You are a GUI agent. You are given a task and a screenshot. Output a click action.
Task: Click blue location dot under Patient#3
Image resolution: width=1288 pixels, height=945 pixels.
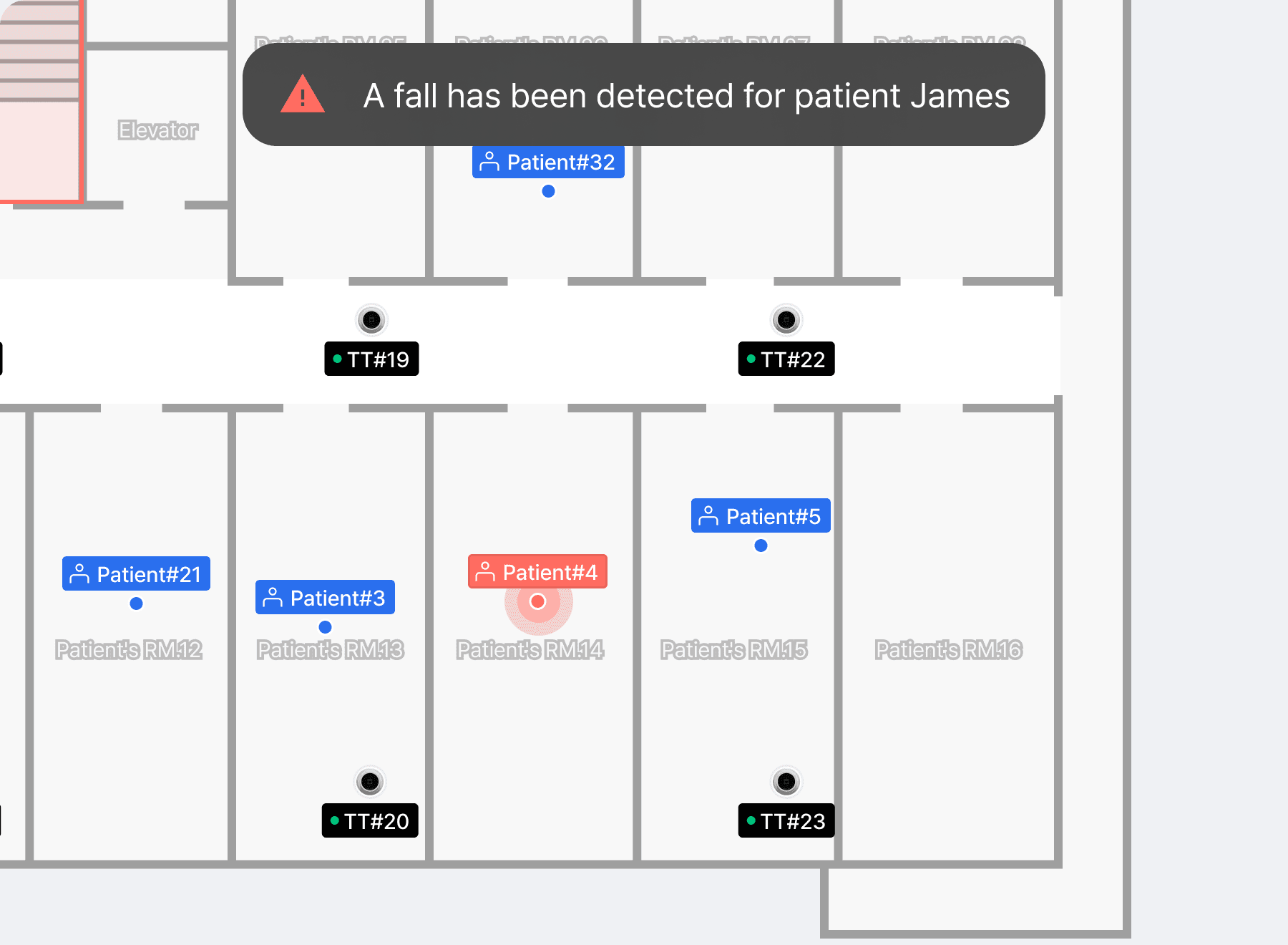pyautogui.click(x=326, y=627)
